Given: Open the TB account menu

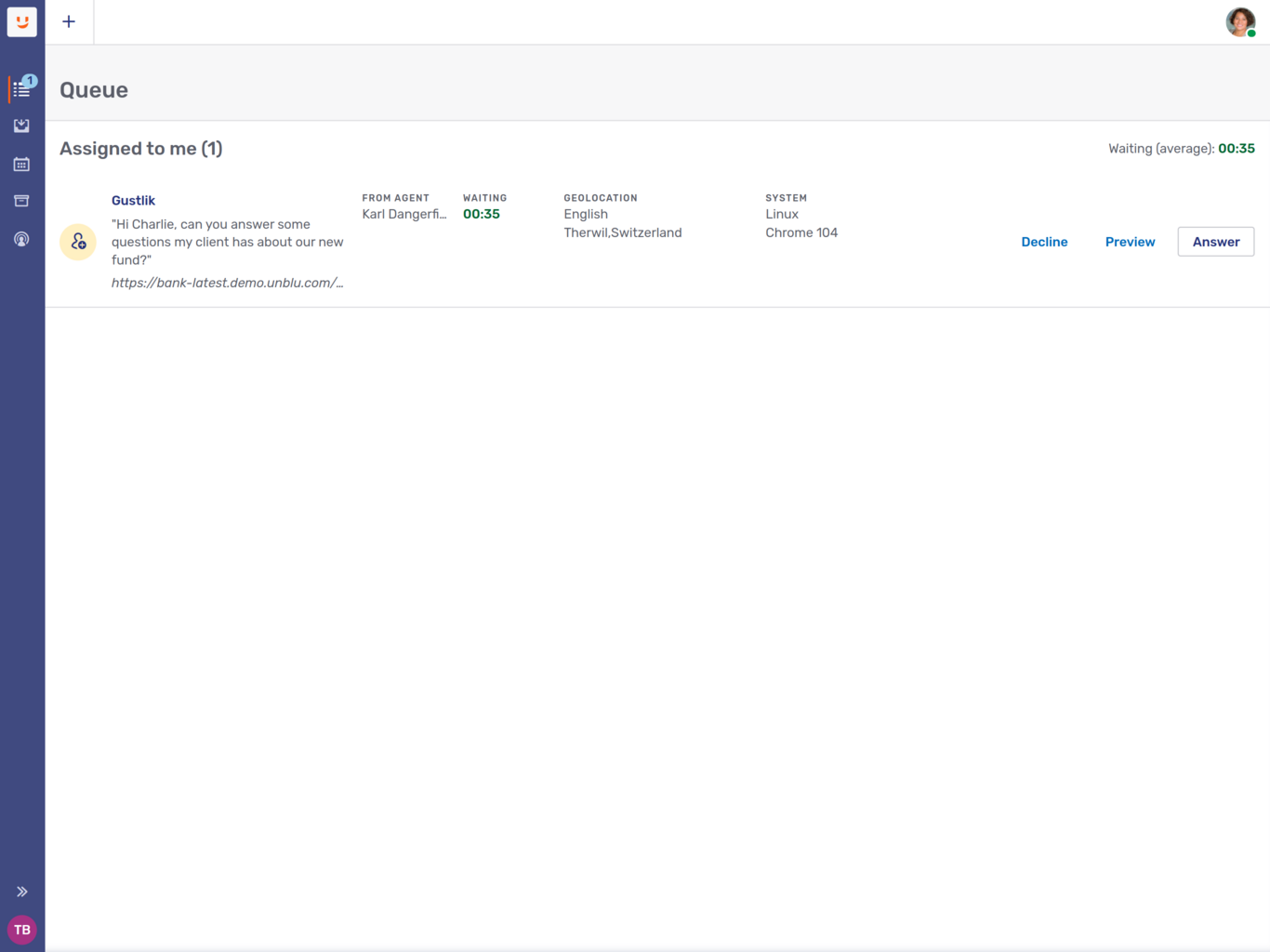Looking at the screenshot, I should pos(22,930).
